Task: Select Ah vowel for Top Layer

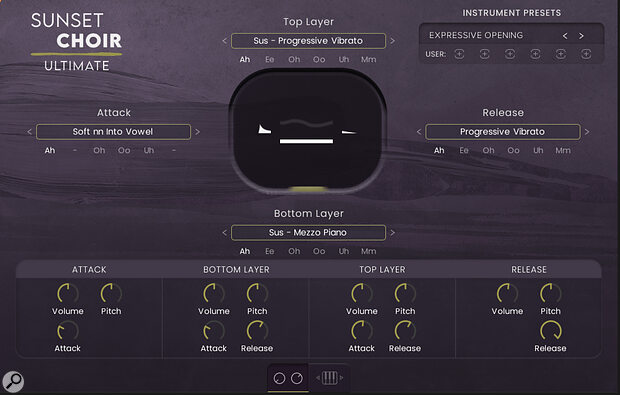Action: click(x=245, y=60)
